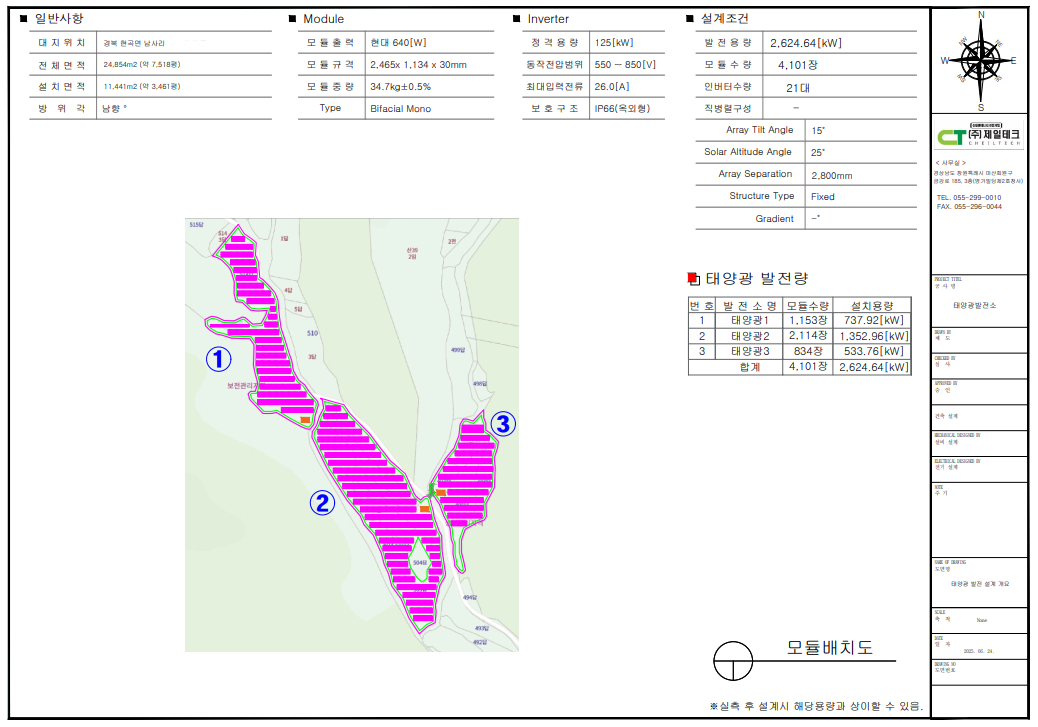Image resolution: width=1038 pixels, height=727 pixels.
Task: Click the 모듈배치도 drawing title text
Action: (829, 648)
